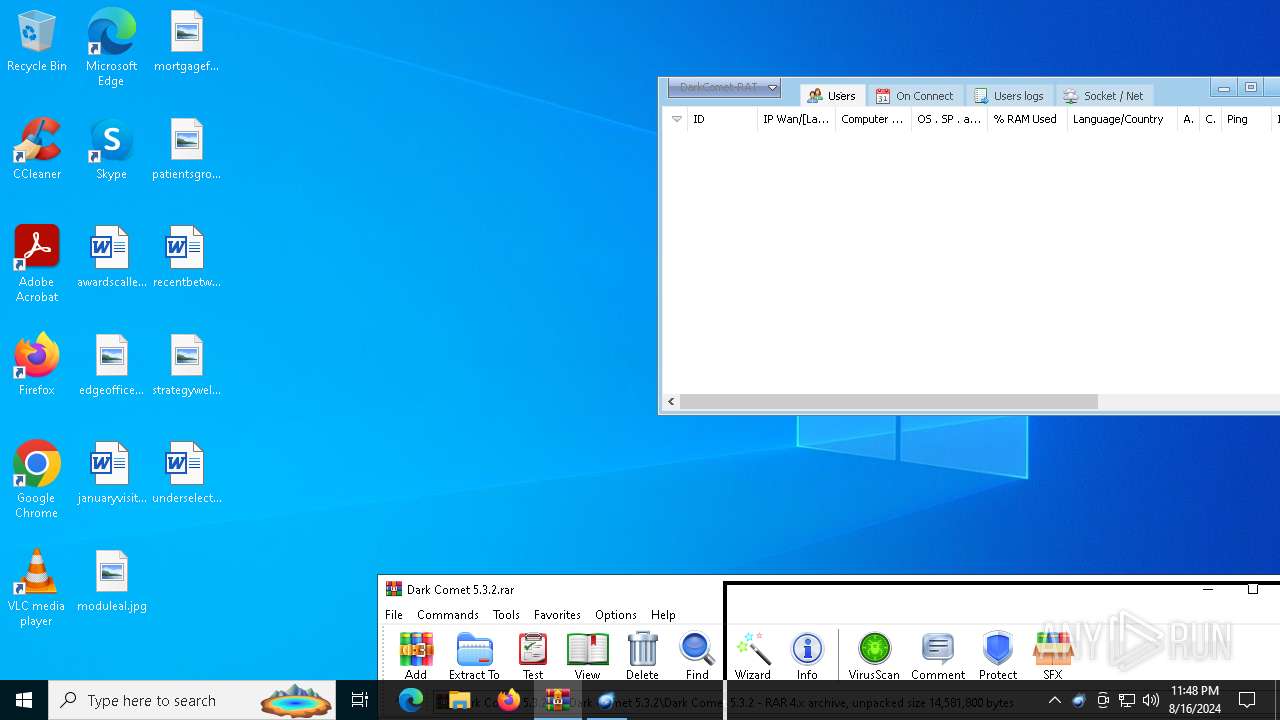The width and height of the screenshot is (1280, 720).
Task: Switch to WinRAR via taskbar button
Action: 558,700
